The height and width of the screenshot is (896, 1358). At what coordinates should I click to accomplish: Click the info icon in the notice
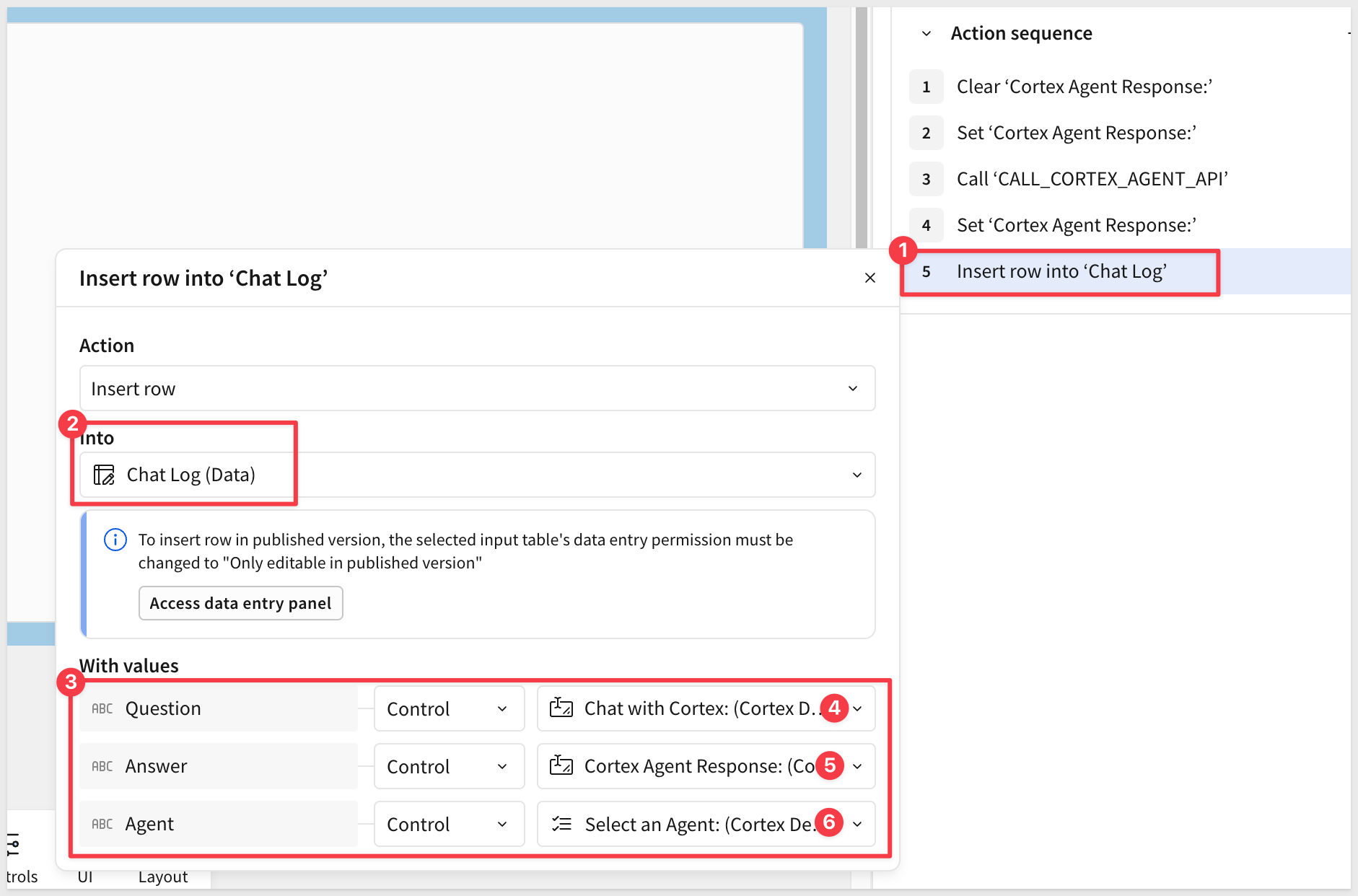115,540
